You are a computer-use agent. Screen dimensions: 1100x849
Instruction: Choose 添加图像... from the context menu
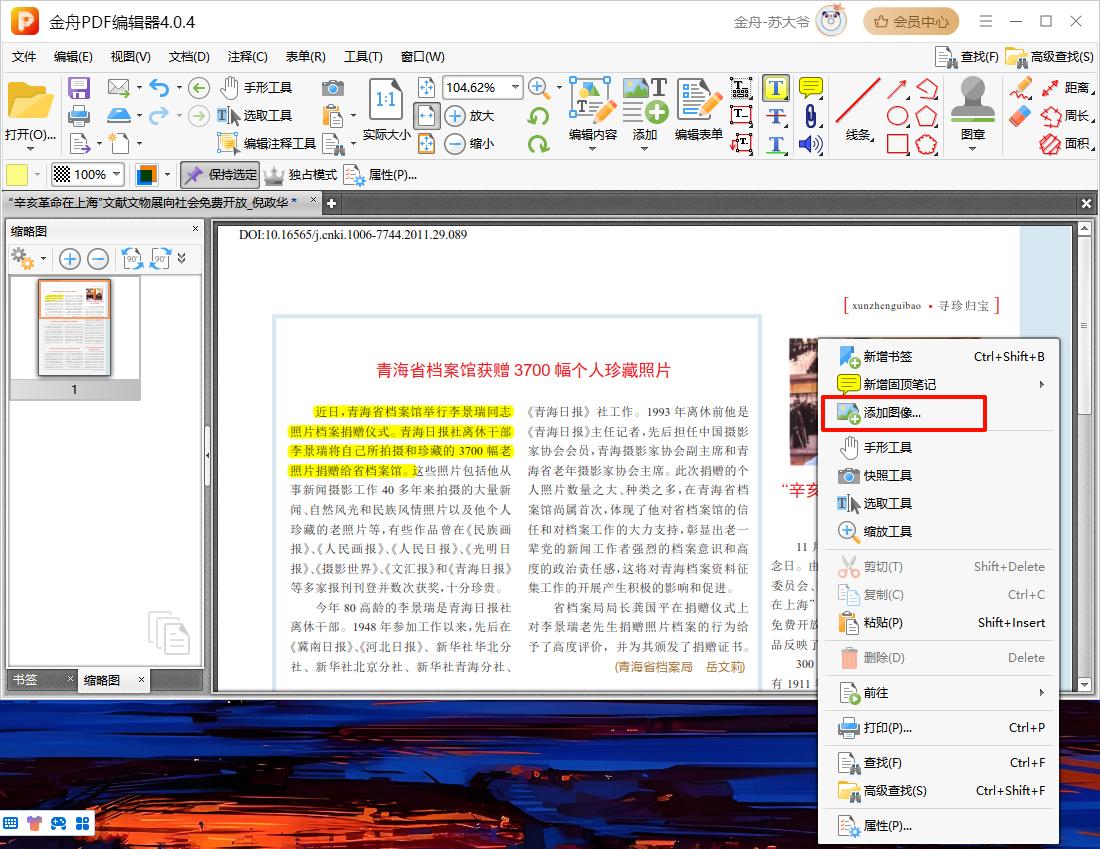(891, 412)
